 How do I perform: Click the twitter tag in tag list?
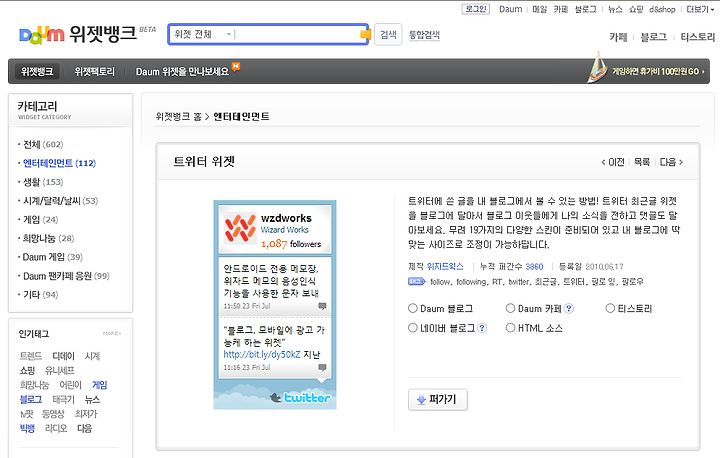pyautogui.click(x=519, y=282)
